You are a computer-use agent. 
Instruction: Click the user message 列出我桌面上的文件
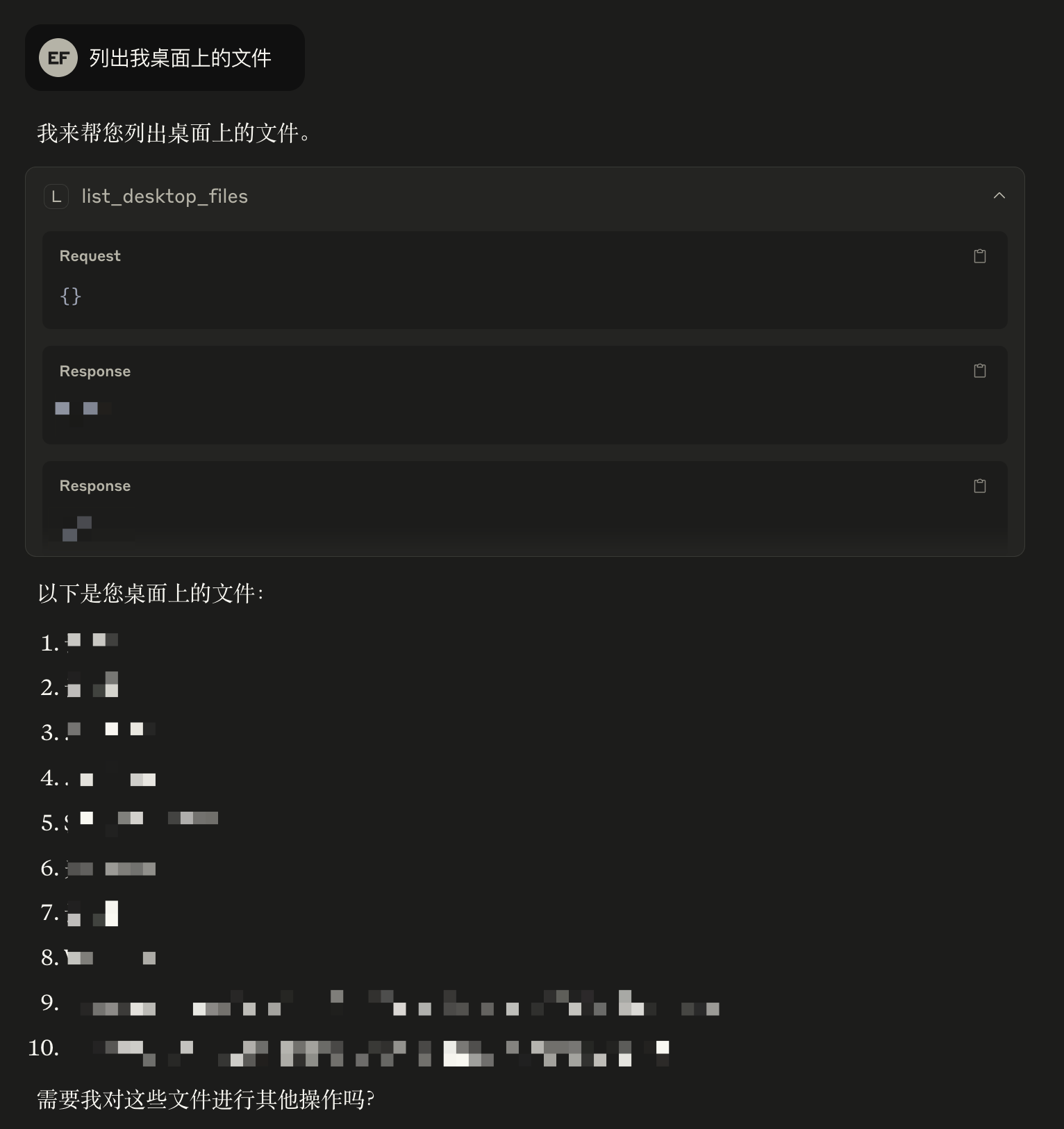click(180, 58)
